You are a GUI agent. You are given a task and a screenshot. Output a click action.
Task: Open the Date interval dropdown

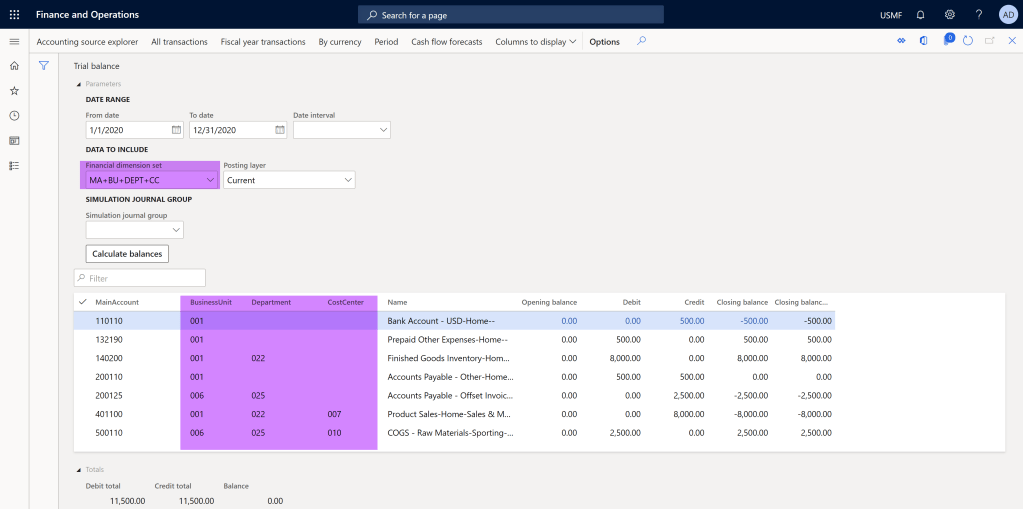(x=383, y=130)
